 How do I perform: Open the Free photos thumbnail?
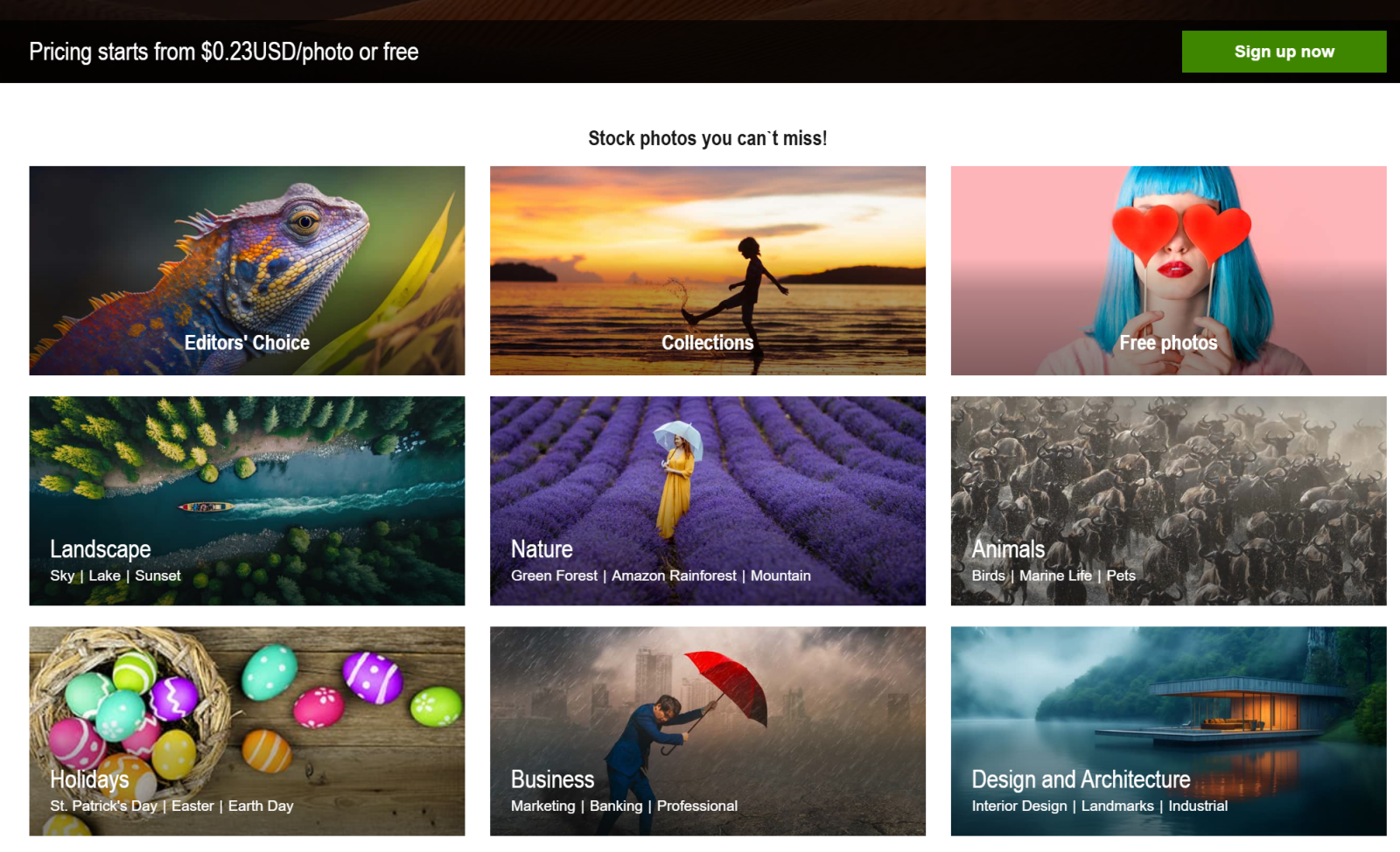(1168, 270)
